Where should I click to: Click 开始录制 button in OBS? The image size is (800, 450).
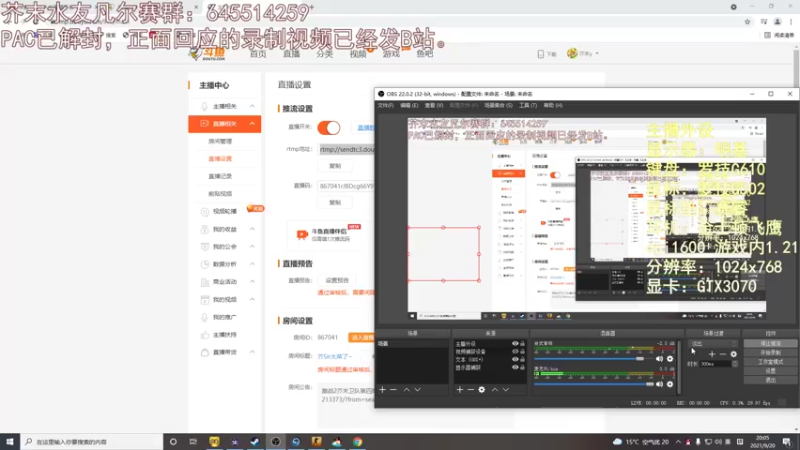pos(770,353)
